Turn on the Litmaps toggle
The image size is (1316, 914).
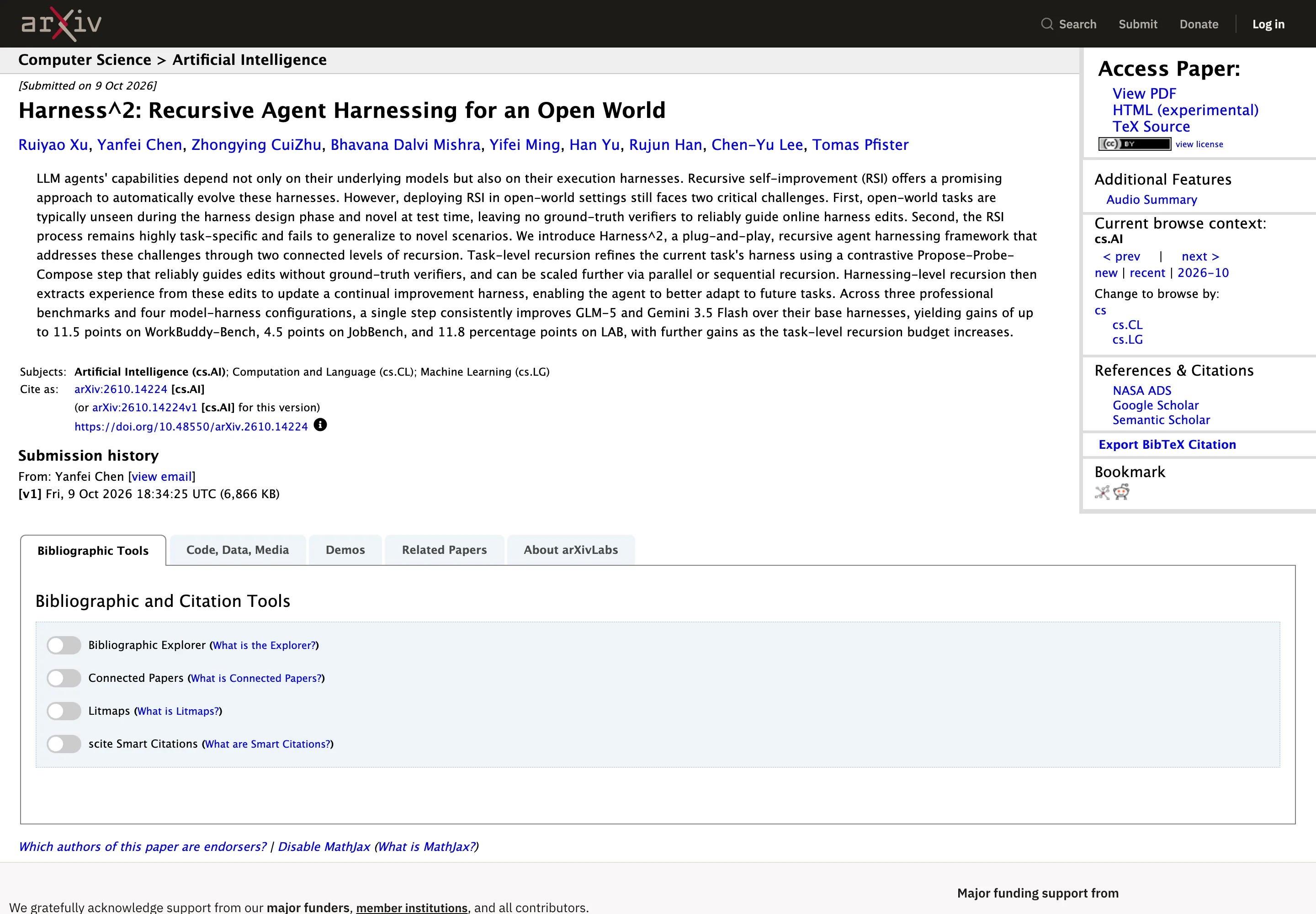pos(64,711)
